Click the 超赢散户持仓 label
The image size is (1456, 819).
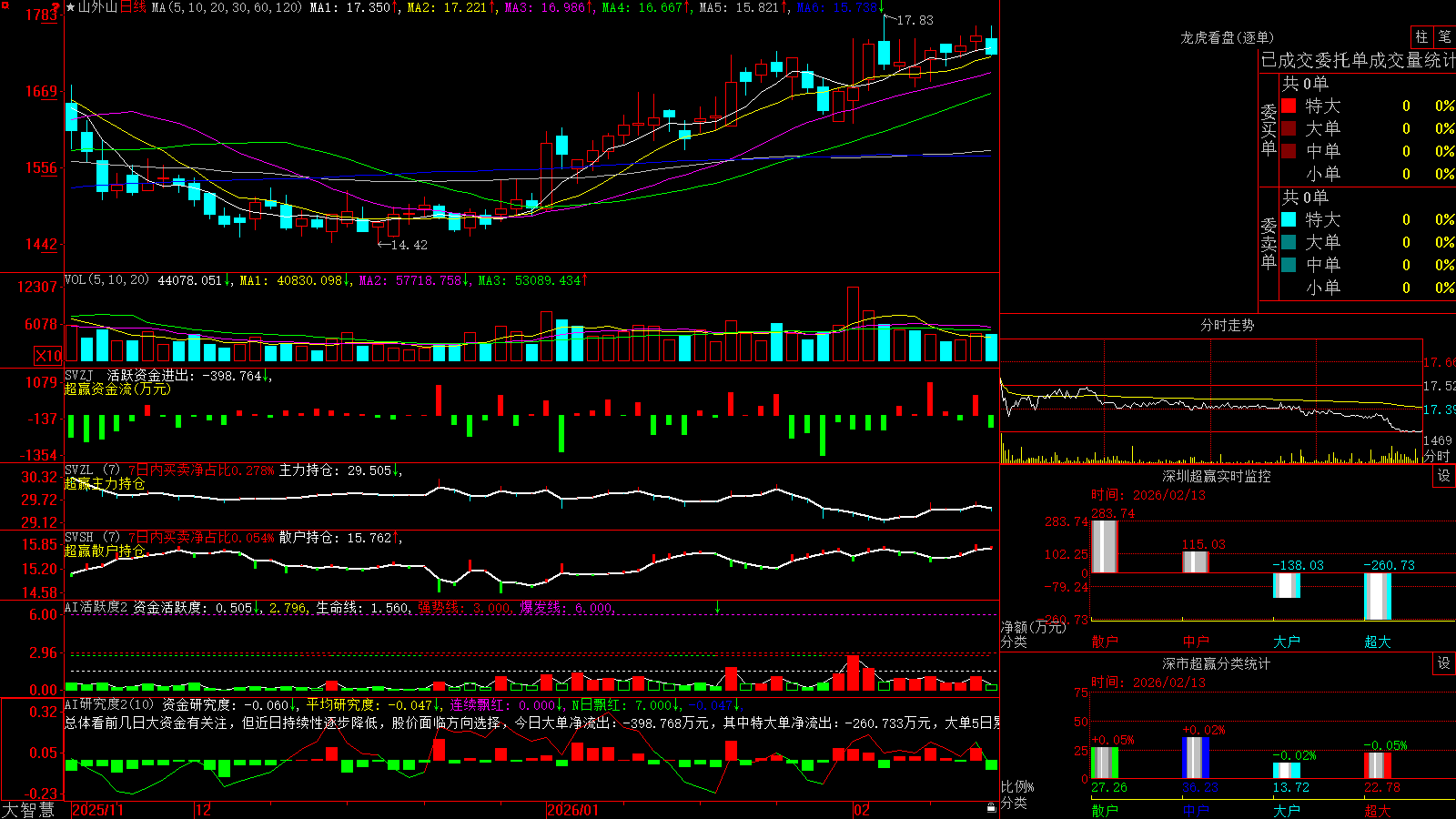[x=105, y=551]
